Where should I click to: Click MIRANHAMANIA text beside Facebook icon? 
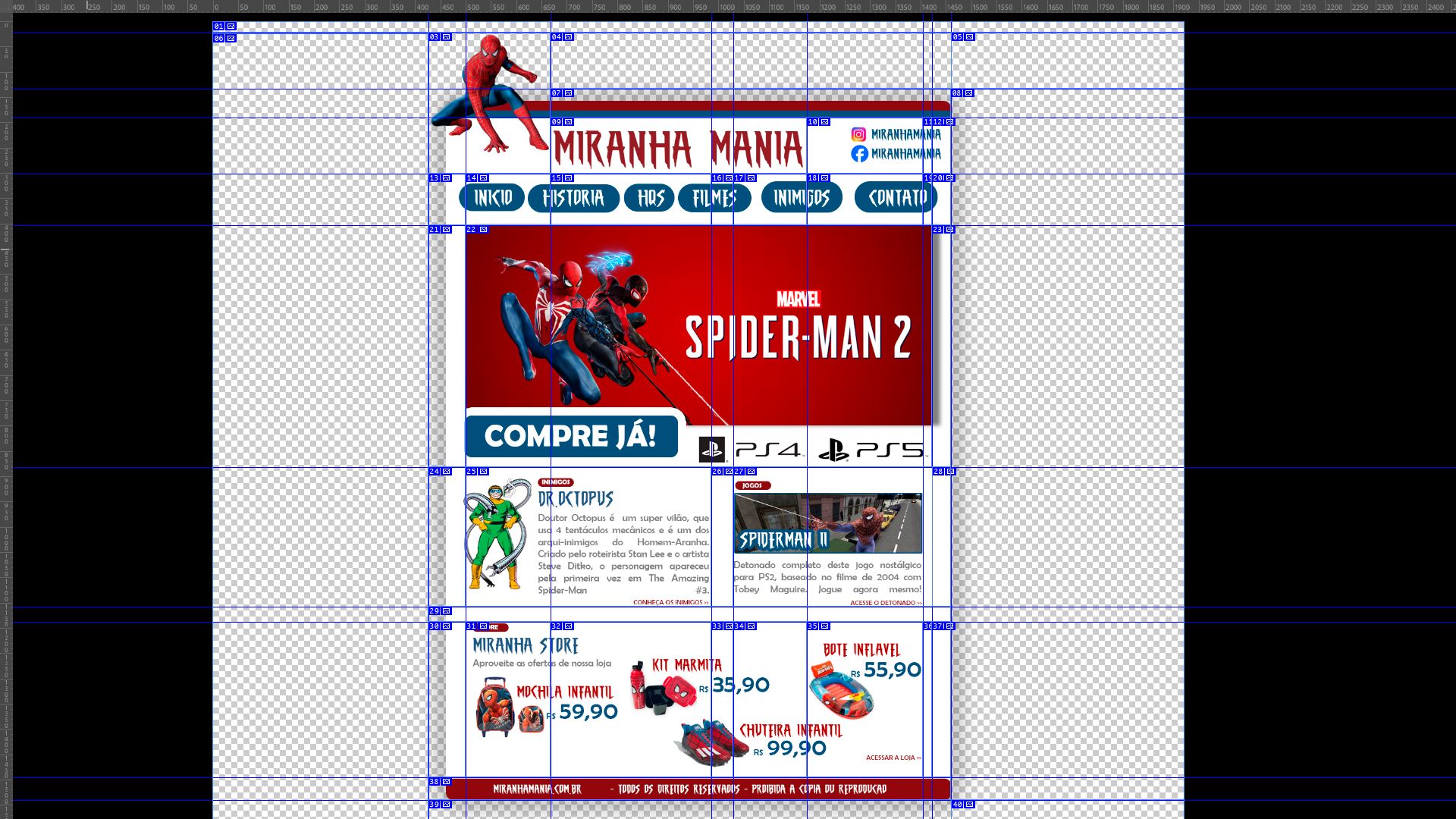click(906, 154)
